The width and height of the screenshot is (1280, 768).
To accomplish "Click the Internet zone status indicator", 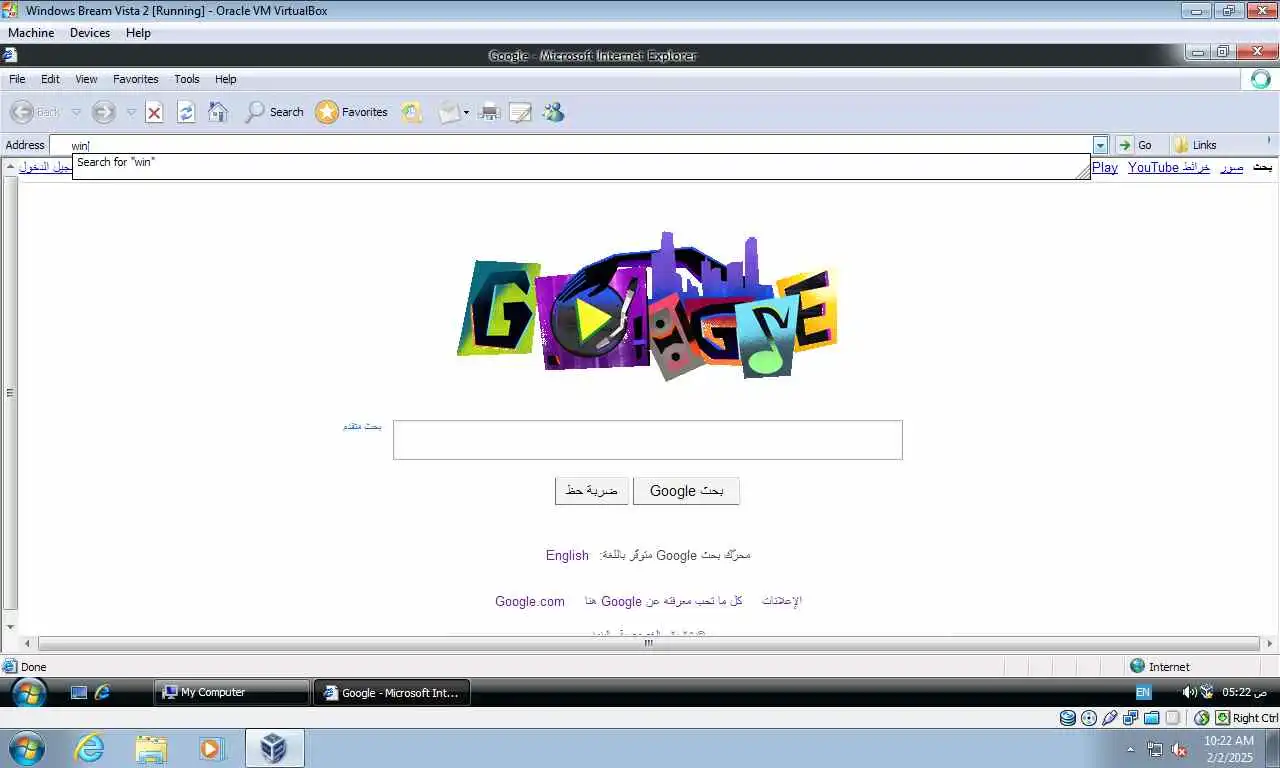I will point(1160,666).
